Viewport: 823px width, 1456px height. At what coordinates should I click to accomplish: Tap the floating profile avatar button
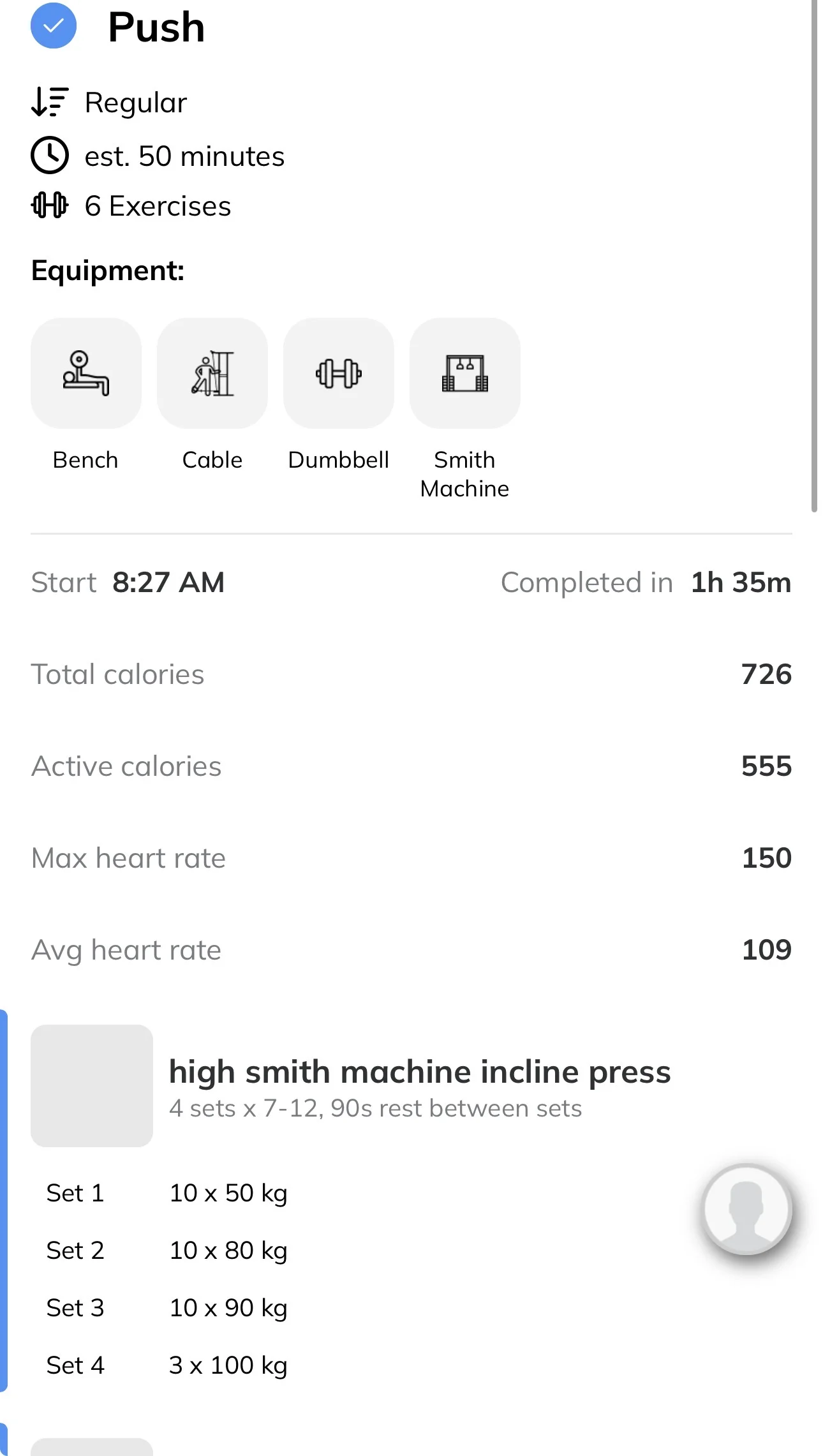pyautogui.click(x=746, y=1208)
